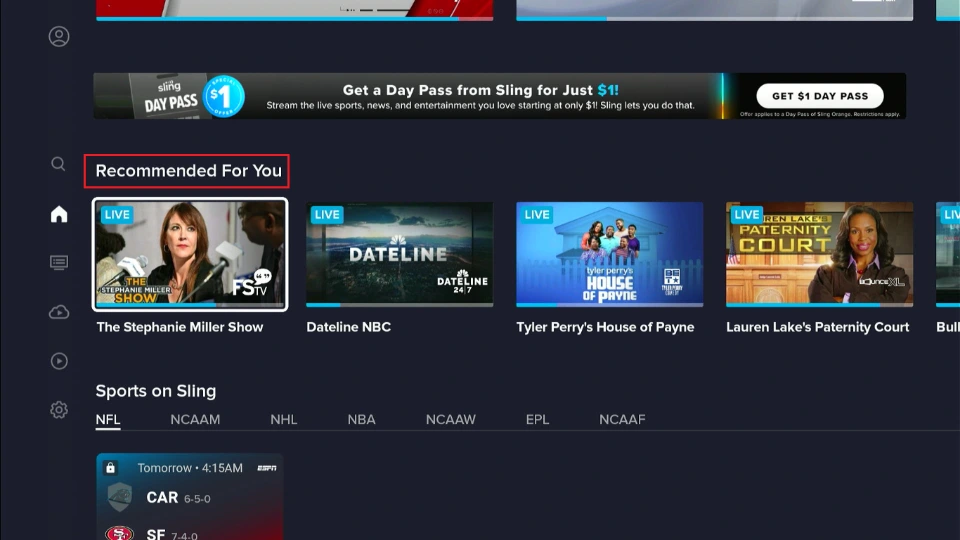960x540 pixels.
Task: Open the user profile icon
Action: click(x=59, y=37)
